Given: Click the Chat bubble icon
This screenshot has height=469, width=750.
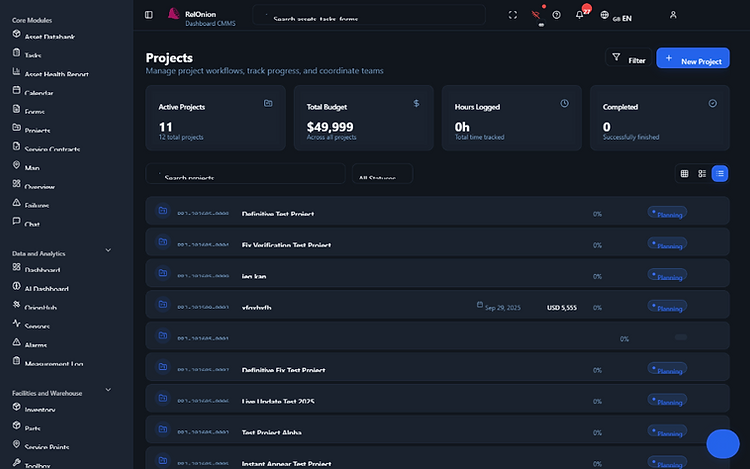Looking at the screenshot, I should pos(16,221).
